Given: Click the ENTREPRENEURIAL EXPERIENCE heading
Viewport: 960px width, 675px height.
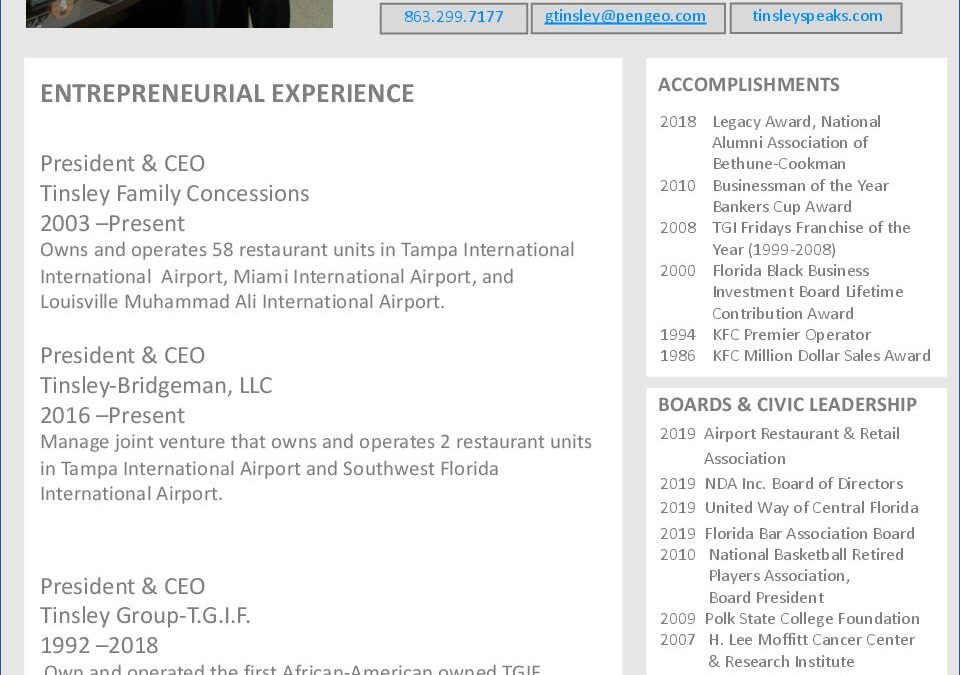Looking at the screenshot, I should point(227,94).
